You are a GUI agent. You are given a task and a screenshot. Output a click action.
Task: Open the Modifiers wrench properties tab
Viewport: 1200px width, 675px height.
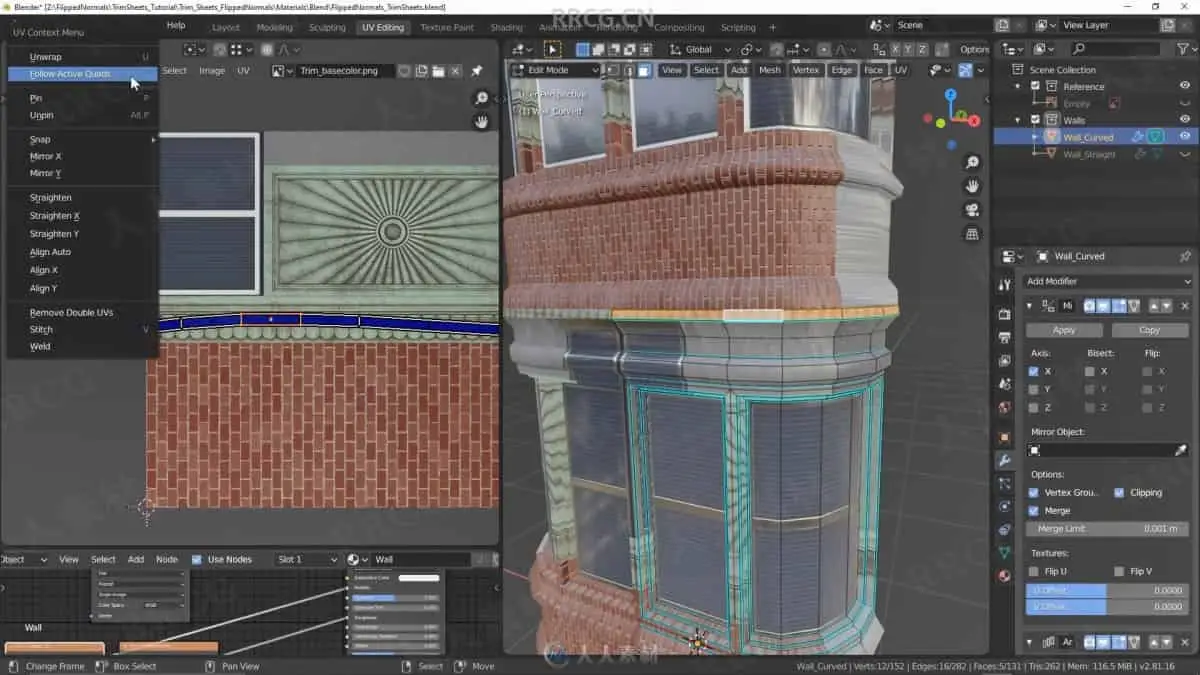coord(1005,460)
